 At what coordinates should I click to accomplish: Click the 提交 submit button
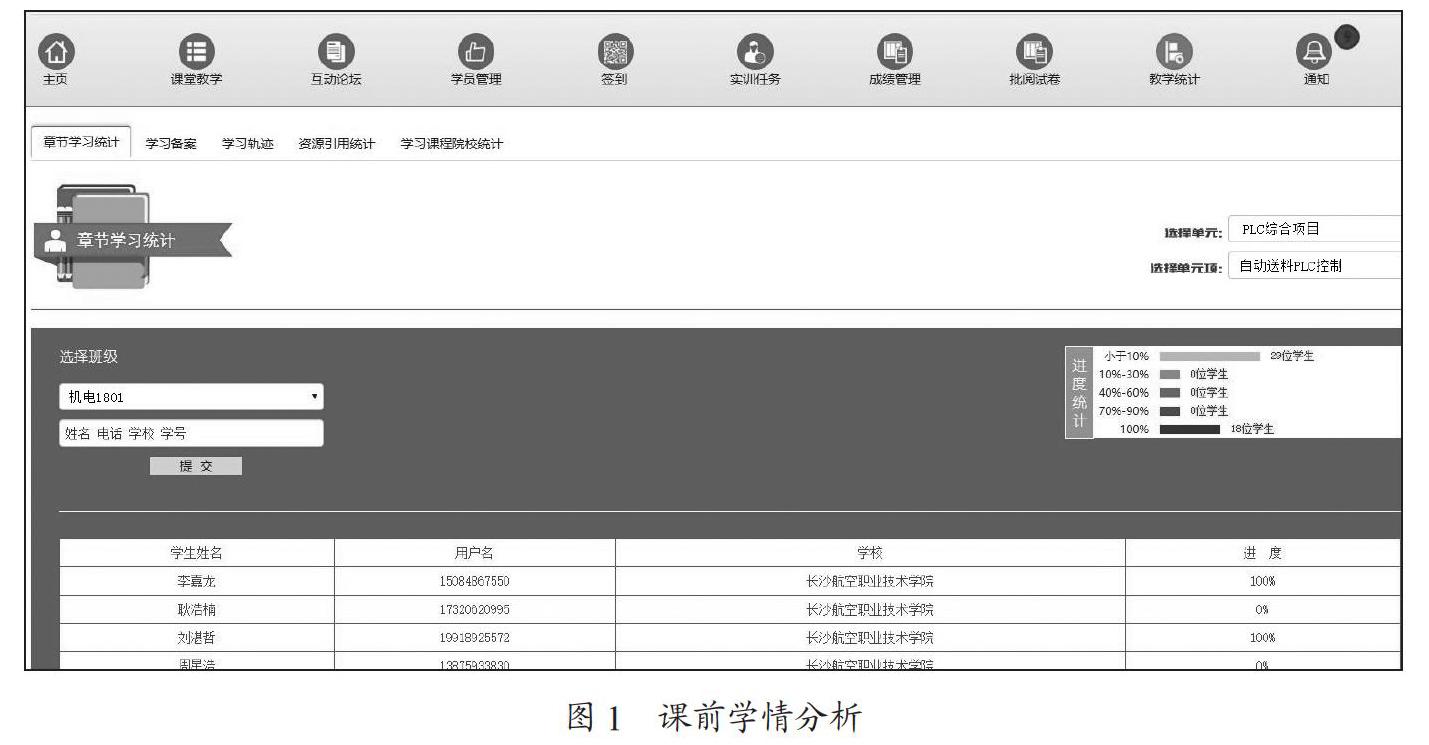196,466
